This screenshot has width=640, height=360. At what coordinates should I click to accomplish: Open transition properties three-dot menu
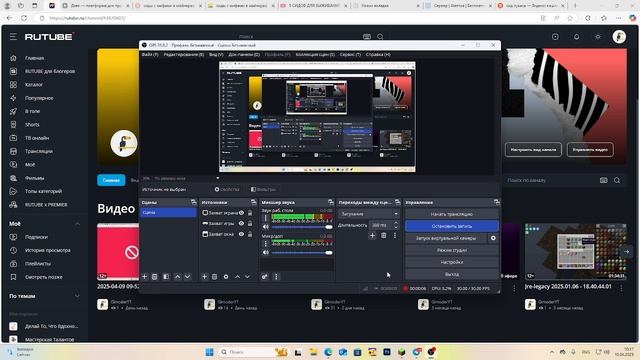click(x=395, y=236)
